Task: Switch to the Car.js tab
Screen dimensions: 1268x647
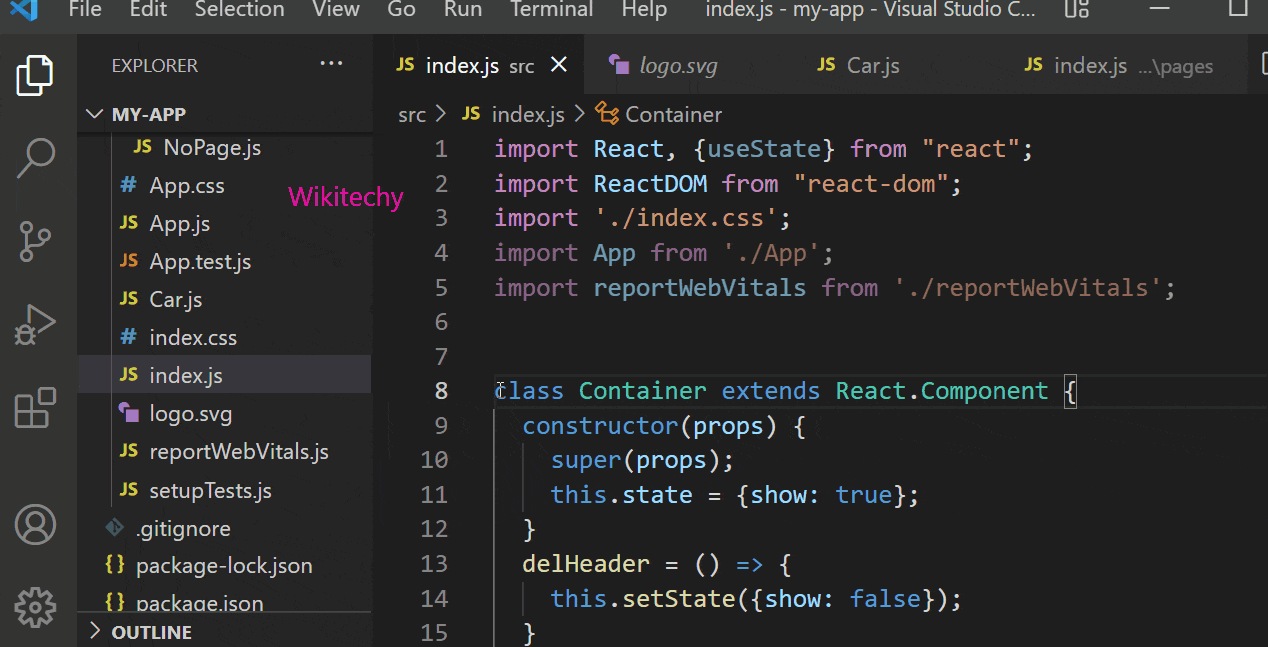Action: click(872, 66)
